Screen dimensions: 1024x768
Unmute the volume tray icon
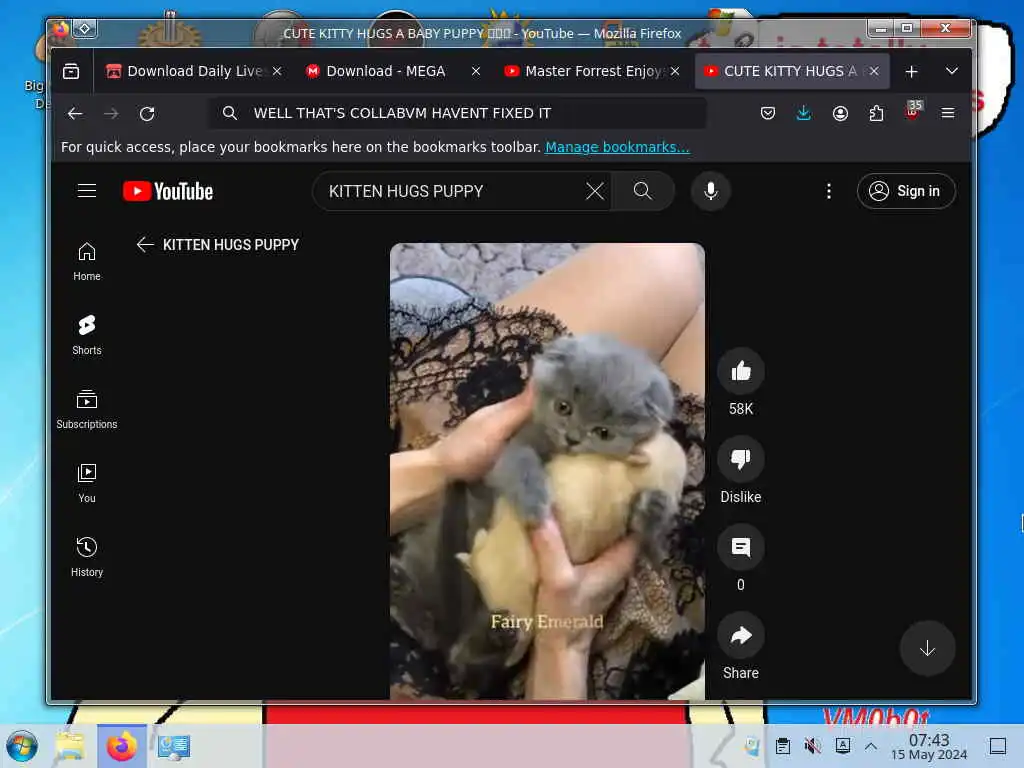point(812,745)
